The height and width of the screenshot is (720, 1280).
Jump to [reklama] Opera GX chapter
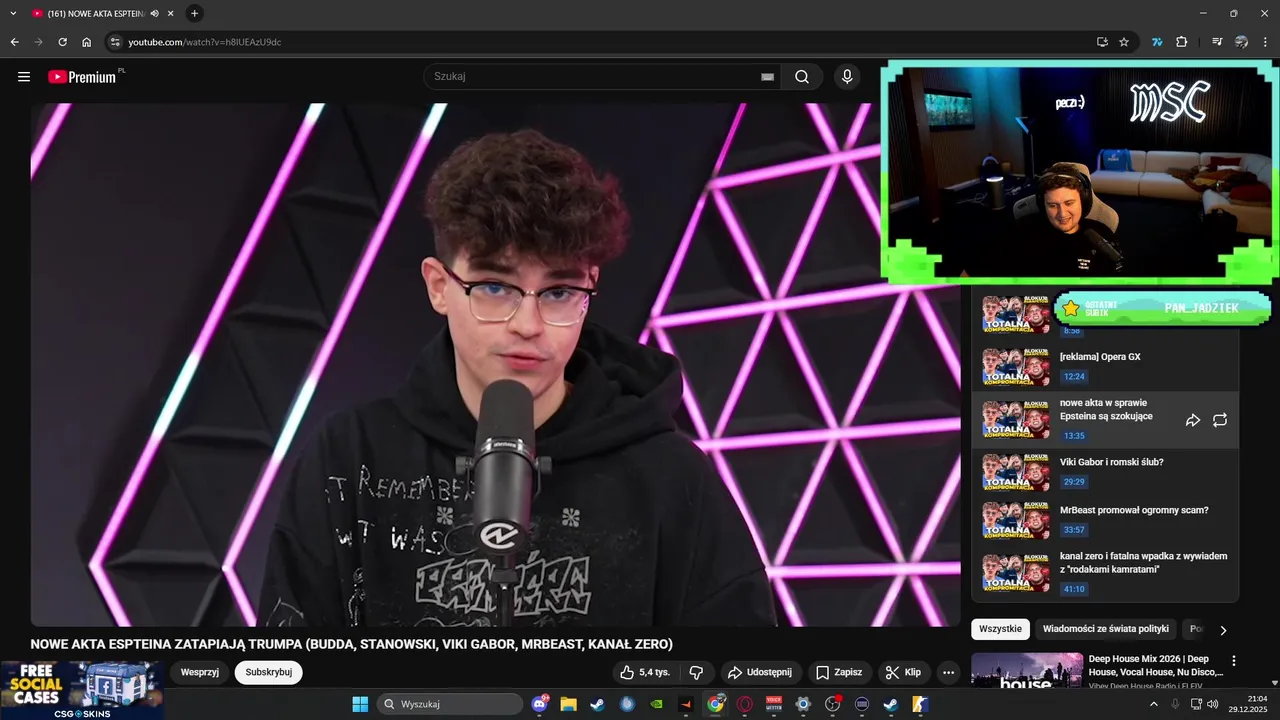(1105, 366)
